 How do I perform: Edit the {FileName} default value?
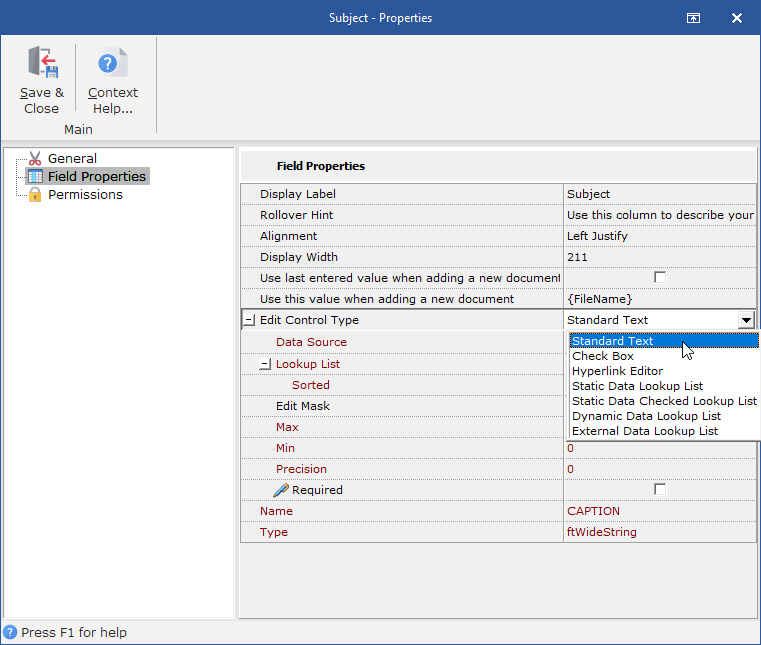(660, 299)
